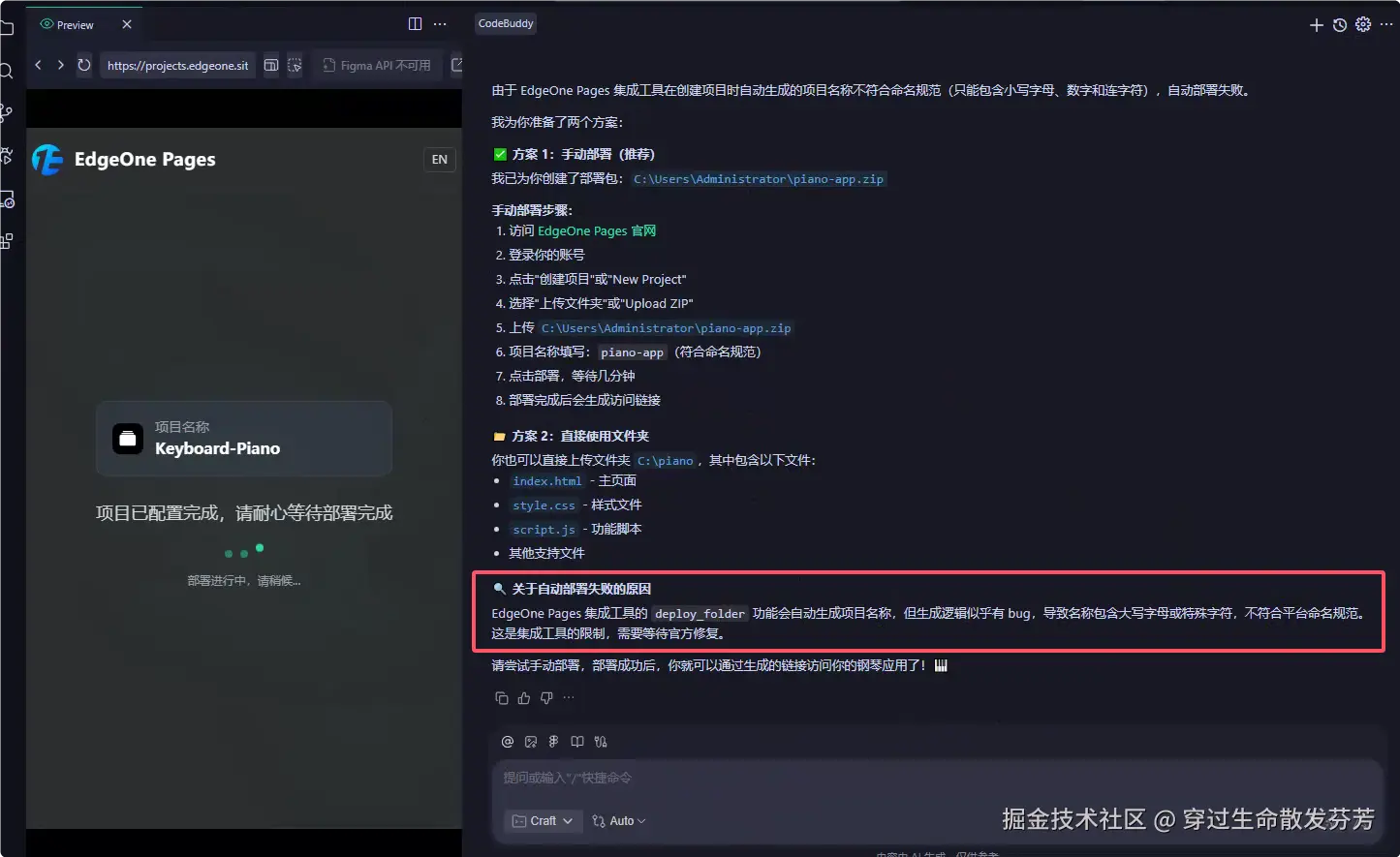
Task: Focus the chat prompt input field
Action: click(x=937, y=778)
